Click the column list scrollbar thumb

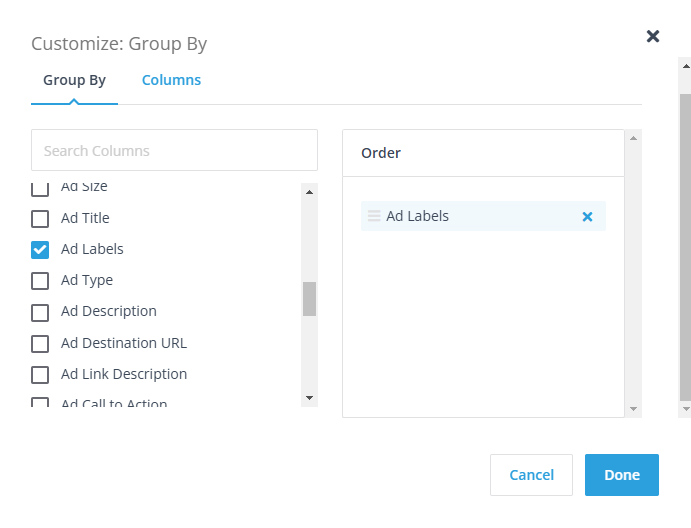[309, 298]
